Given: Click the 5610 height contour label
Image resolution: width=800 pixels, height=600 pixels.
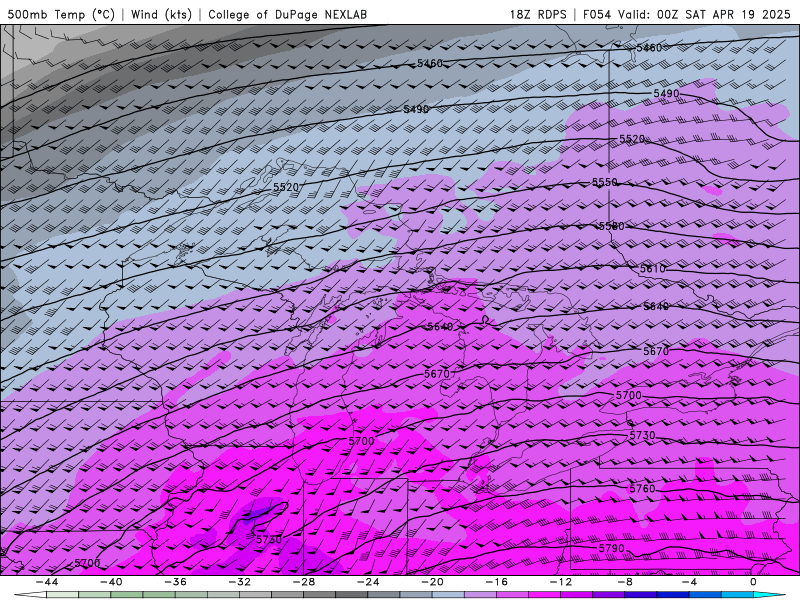Looking at the screenshot, I should point(653,269).
